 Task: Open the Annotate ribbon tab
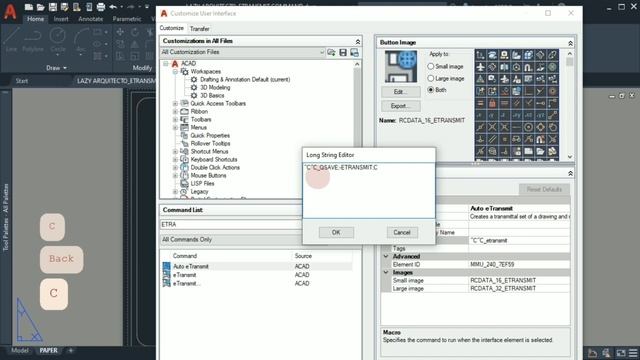[91, 19]
